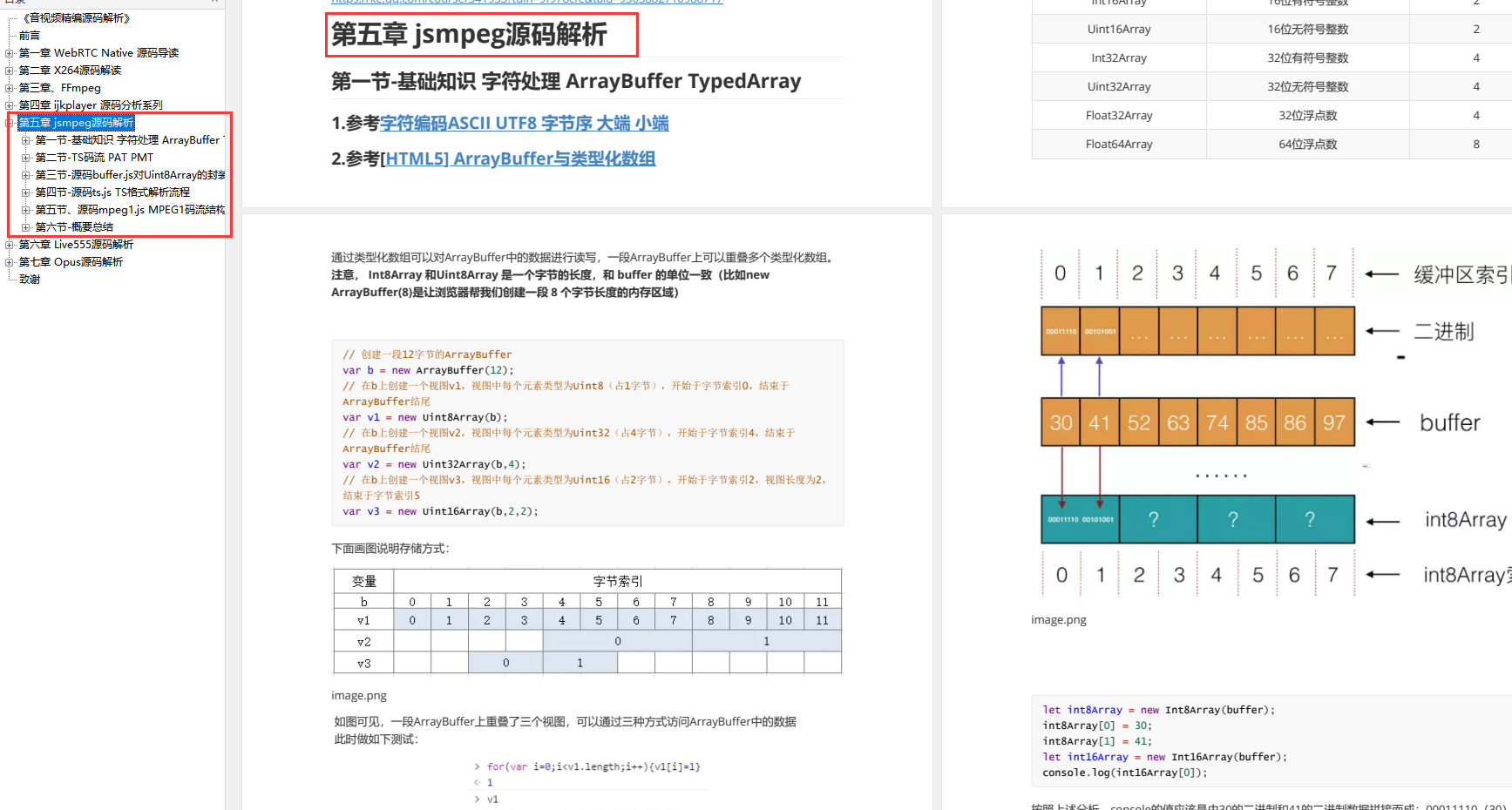1512x810 pixels.
Task: Open the 致谢 entry in the outline
Action: click(x=30, y=280)
